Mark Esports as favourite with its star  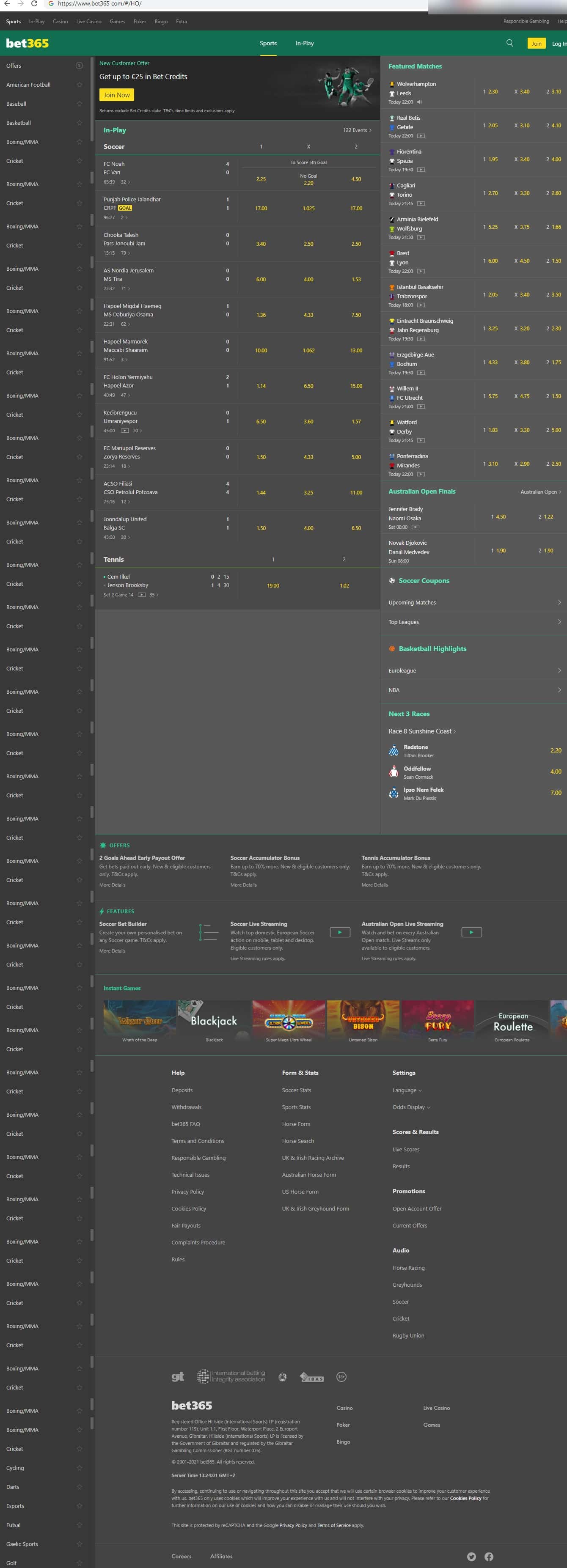pyautogui.click(x=79, y=1506)
